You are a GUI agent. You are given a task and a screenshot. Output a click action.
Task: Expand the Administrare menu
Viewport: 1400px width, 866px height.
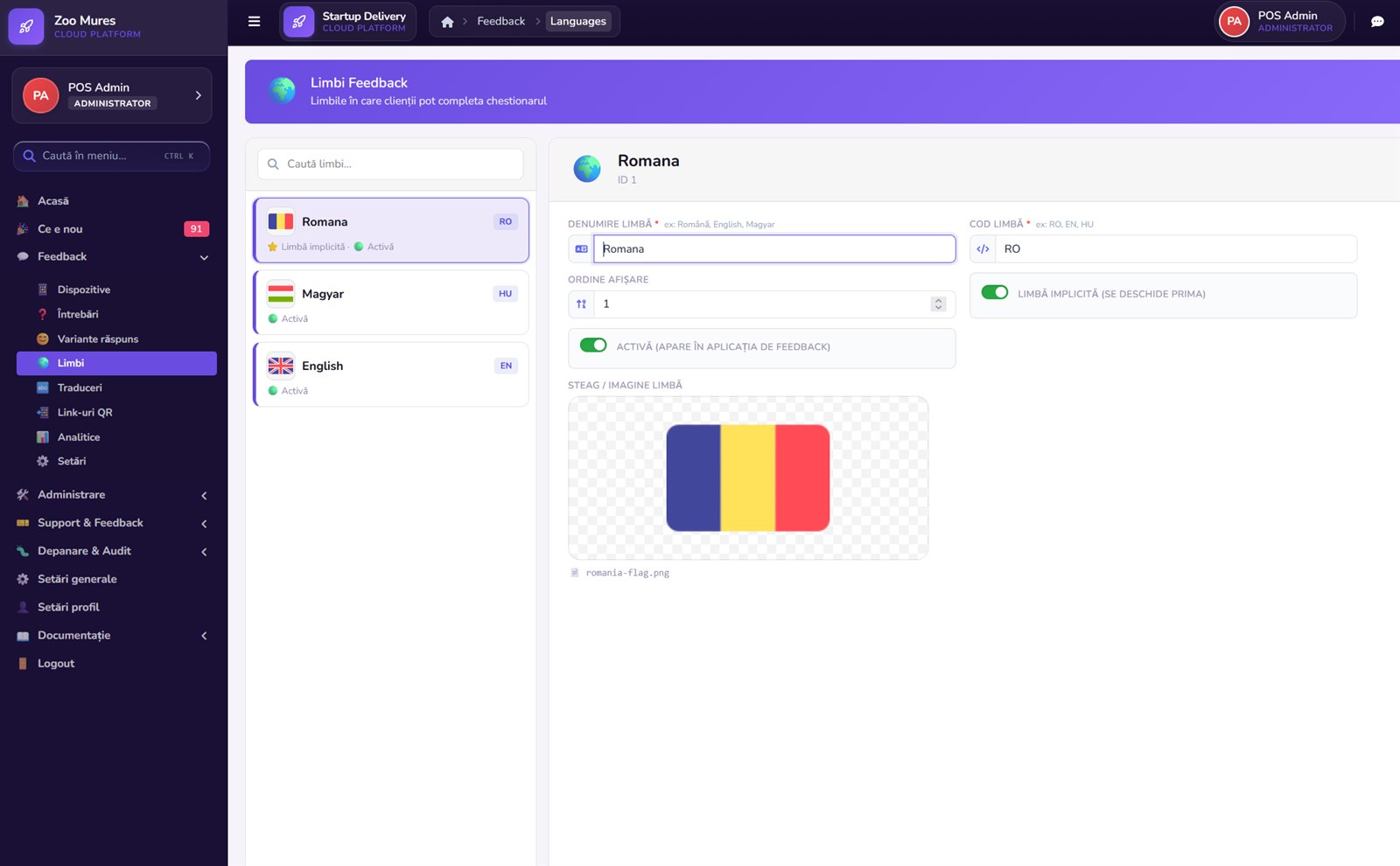pyautogui.click(x=204, y=495)
